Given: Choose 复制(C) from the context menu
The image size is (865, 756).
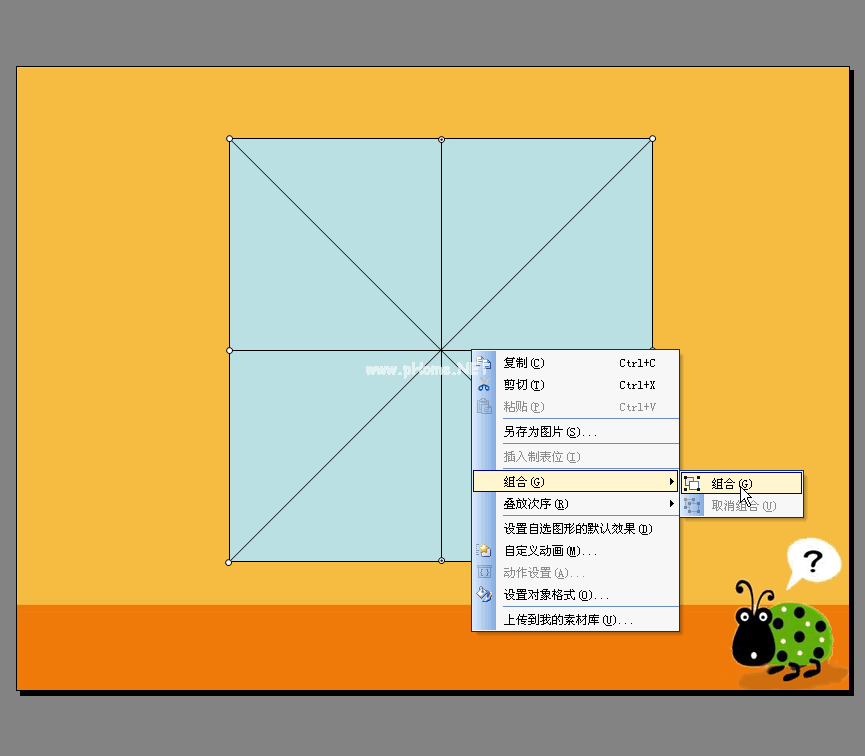Looking at the screenshot, I should coord(576,363).
